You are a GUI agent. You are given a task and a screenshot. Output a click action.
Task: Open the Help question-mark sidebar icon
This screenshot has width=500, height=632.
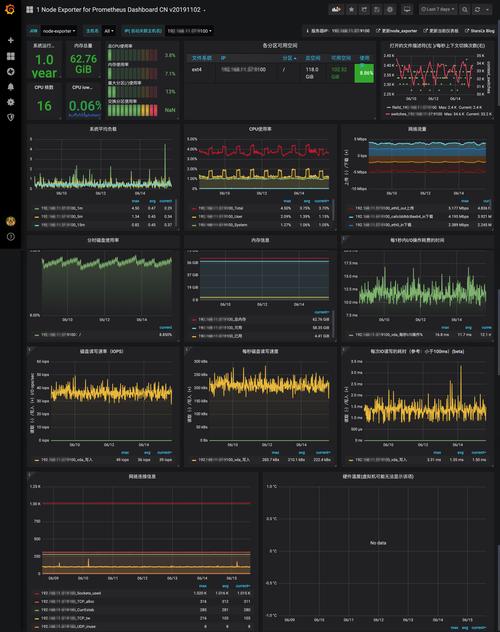[11, 237]
